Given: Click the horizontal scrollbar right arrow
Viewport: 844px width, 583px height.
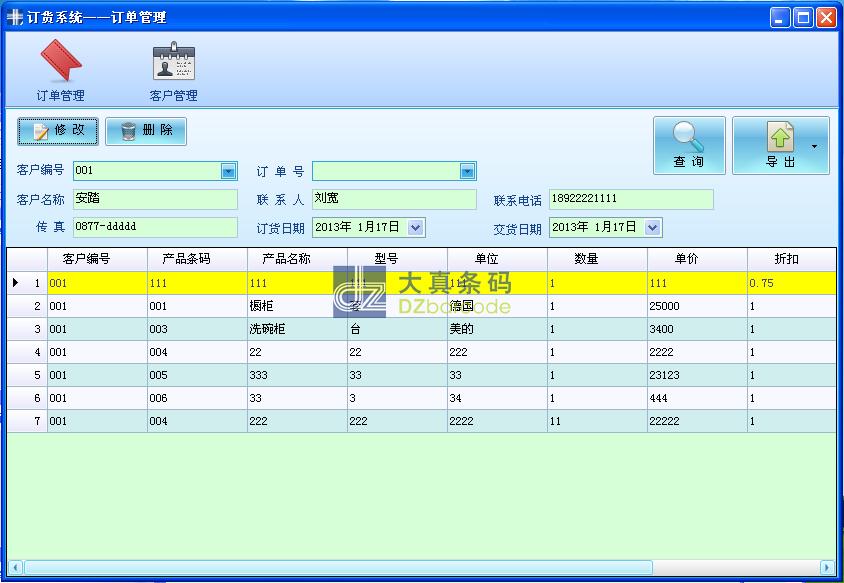Looking at the screenshot, I should coord(827,566).
